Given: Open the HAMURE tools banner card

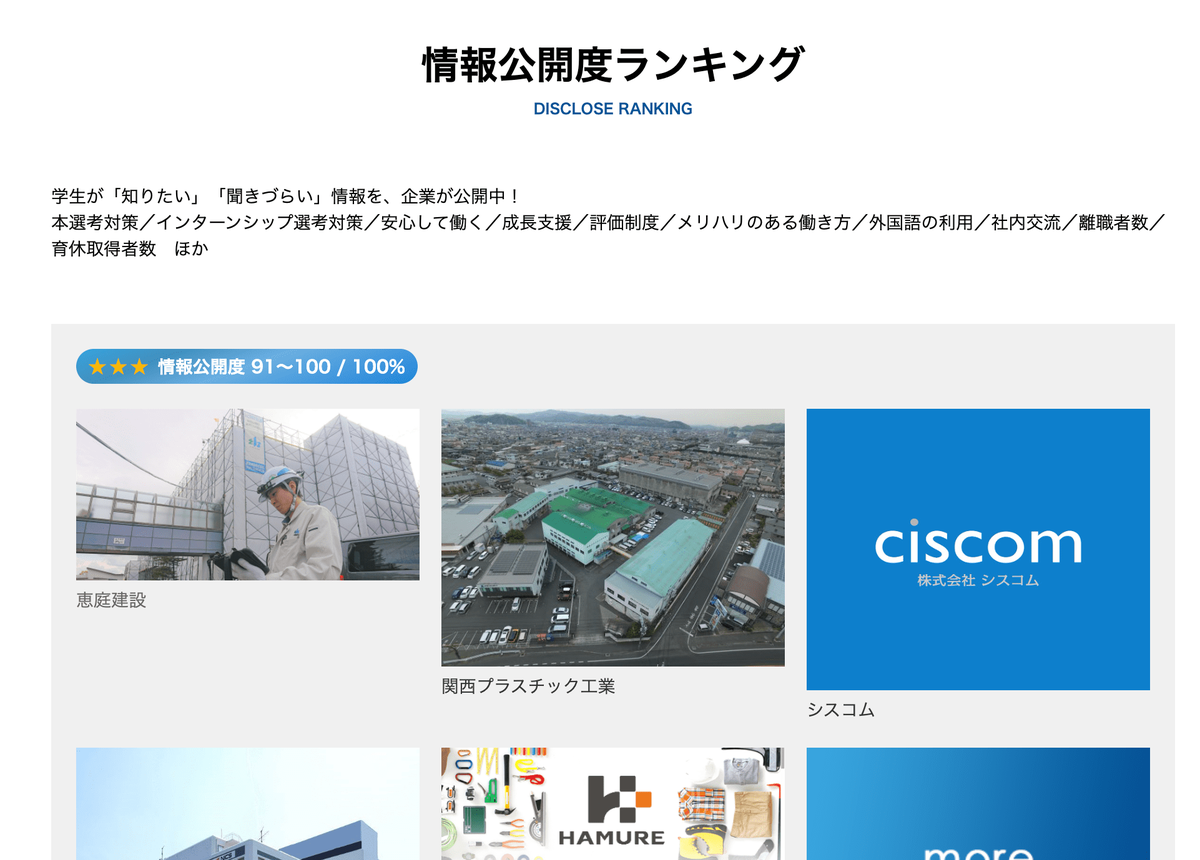Looking at the screenshot, I should pos(613,804).
